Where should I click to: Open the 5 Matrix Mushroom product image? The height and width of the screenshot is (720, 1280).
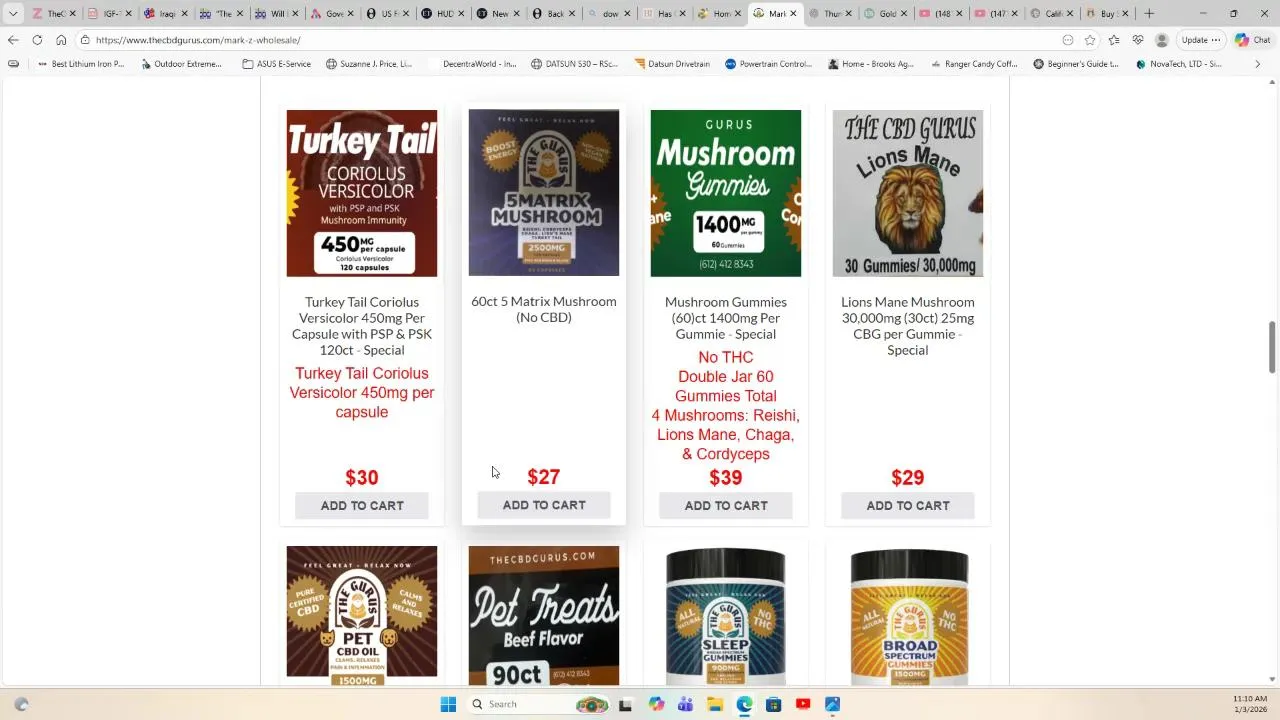pyautogui.click(x=544, y=193)
